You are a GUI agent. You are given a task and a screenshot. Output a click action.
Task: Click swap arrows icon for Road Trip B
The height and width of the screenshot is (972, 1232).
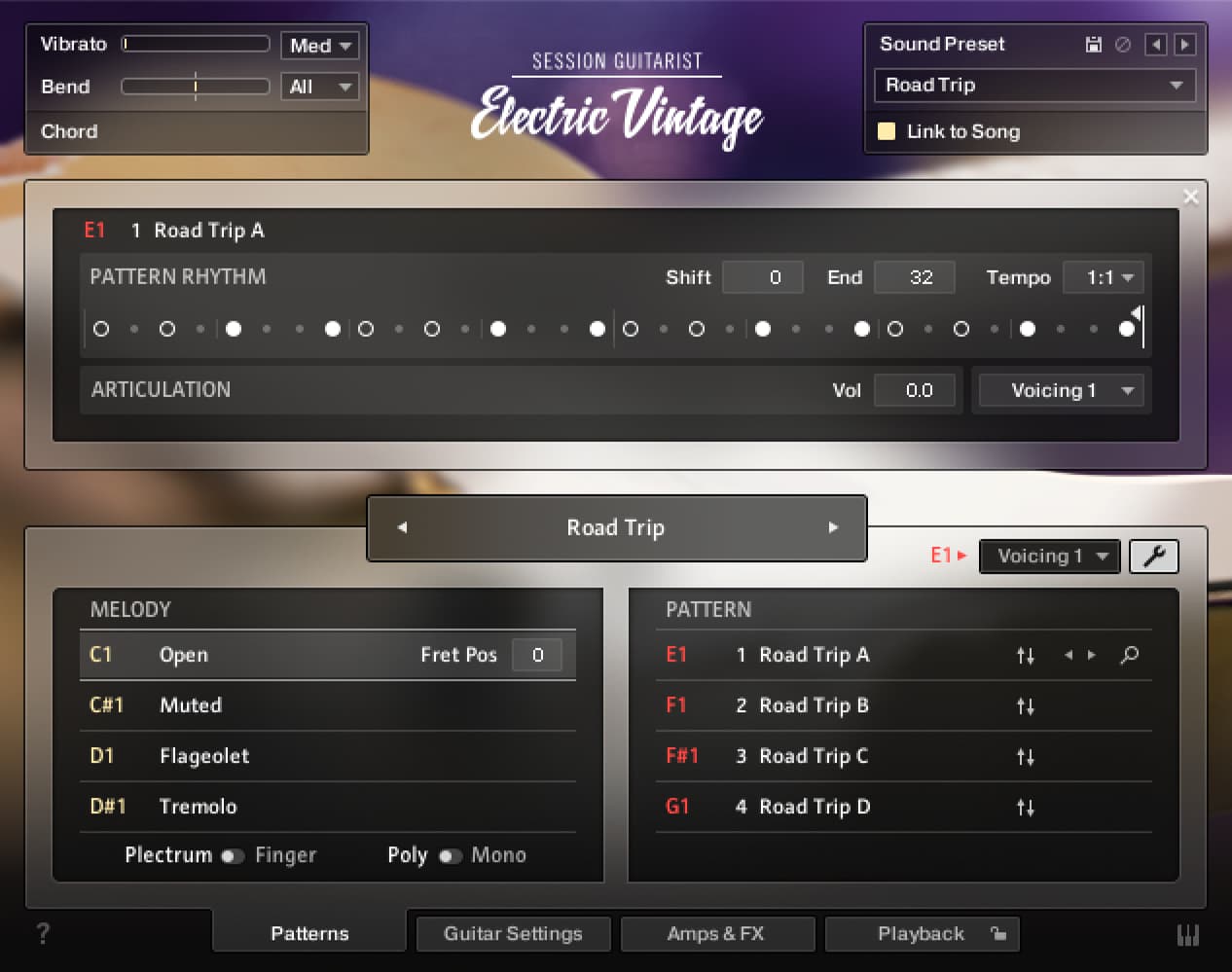[x=1026, y=706]
